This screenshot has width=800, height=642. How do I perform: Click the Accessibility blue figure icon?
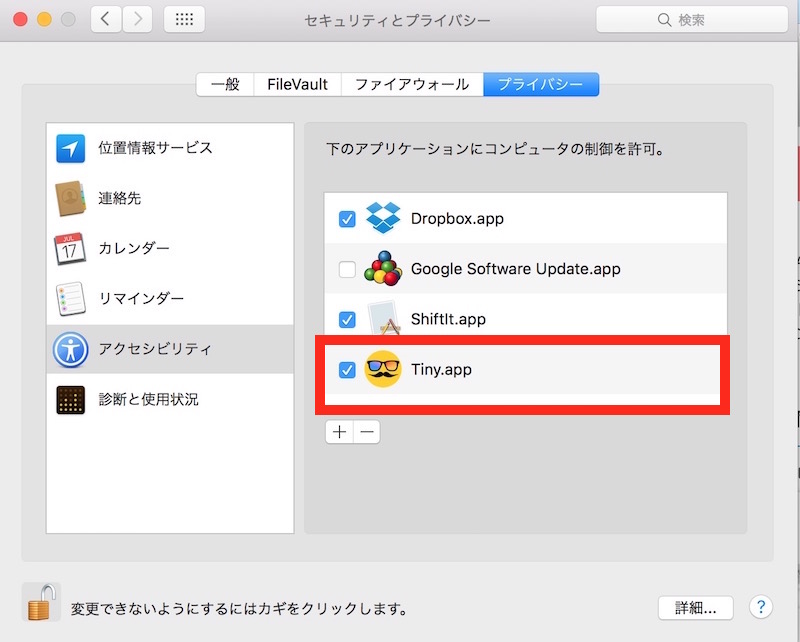click(x=70, y=350)
